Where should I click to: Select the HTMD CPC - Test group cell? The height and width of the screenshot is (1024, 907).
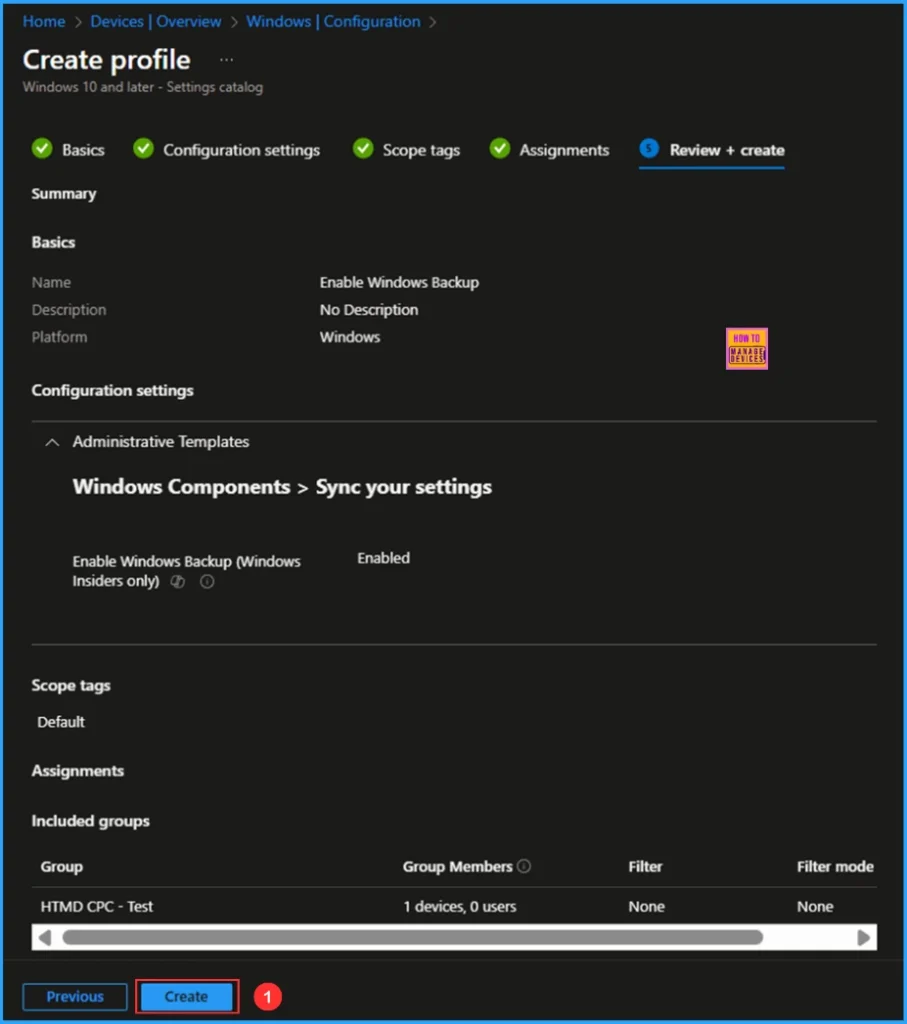pos(97,906)
